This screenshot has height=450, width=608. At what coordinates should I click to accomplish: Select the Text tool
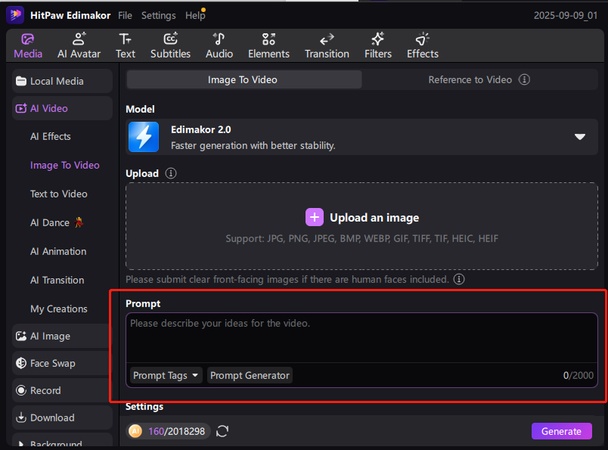pyautogui.click(x=125, y=46)
